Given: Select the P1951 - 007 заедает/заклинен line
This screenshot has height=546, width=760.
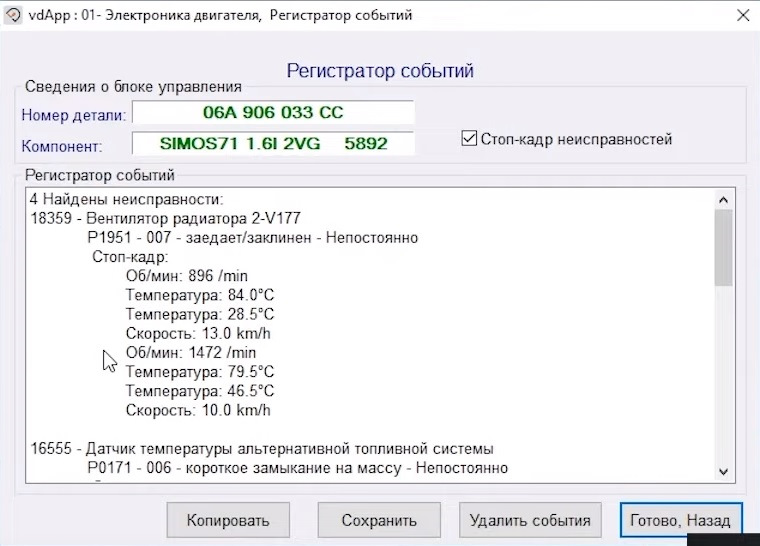Looking at the screenshot, I should click(253, 238).
